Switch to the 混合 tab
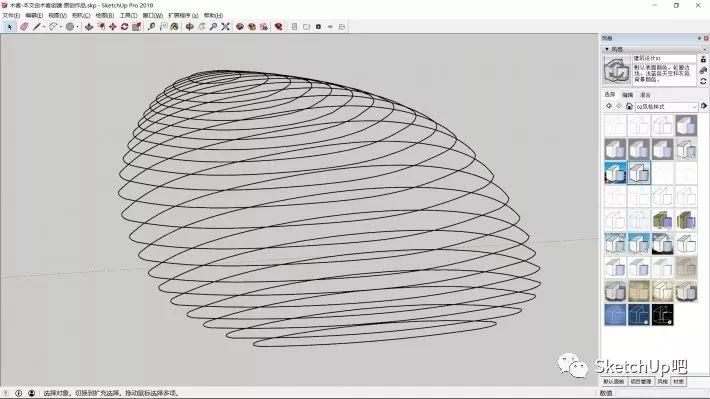Screen dimensions: 710x399 point(645,95)
